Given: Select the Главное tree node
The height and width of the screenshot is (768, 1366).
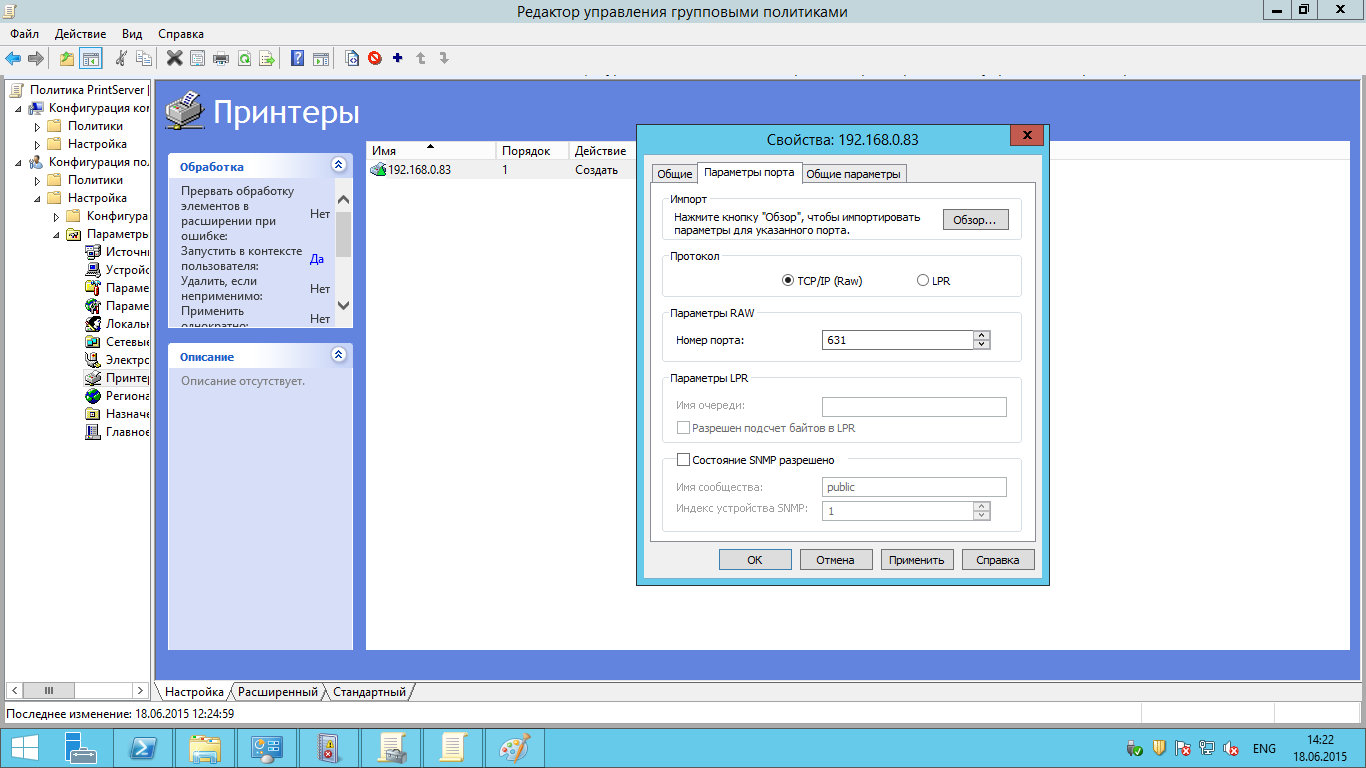Looking at the screenshot, I should pos(118,432).
